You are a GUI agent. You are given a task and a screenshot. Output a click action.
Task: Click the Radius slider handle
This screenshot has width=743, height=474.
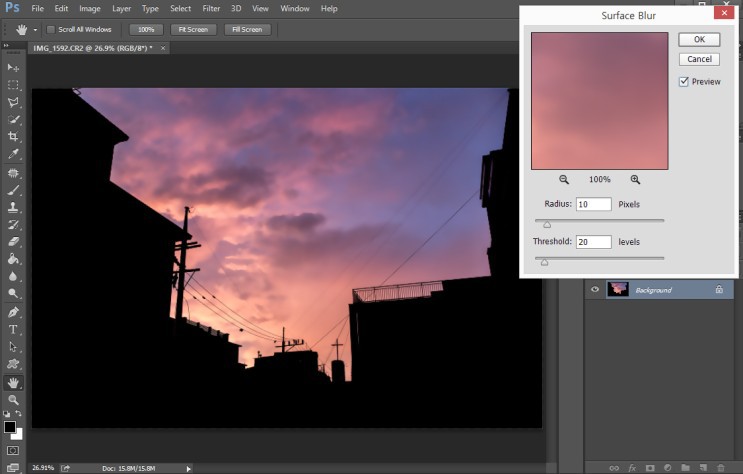547,224
